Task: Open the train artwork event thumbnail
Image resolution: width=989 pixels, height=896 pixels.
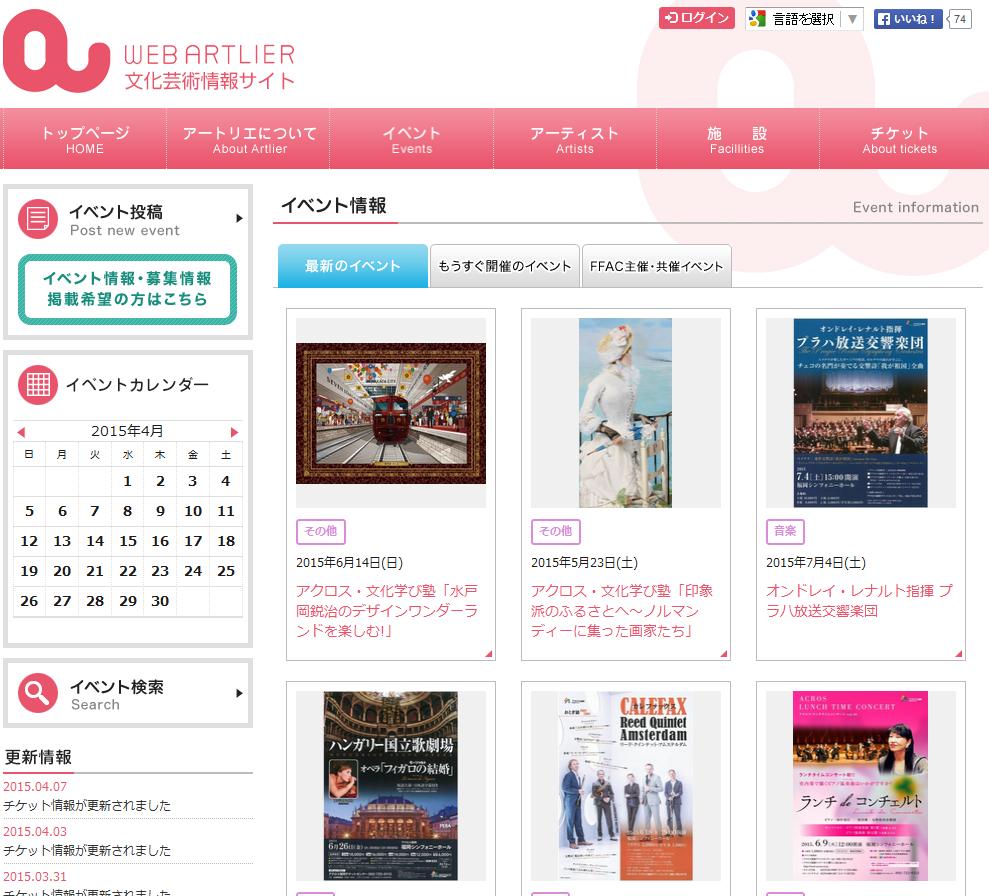Action: (x=391, y=413)
